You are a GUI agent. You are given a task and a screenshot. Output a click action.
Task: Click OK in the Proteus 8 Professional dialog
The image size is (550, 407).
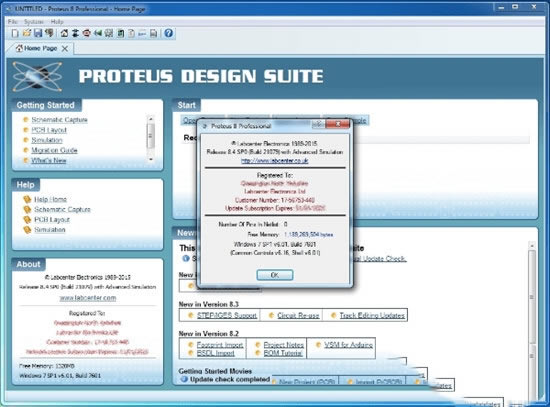tap(275, 275)
